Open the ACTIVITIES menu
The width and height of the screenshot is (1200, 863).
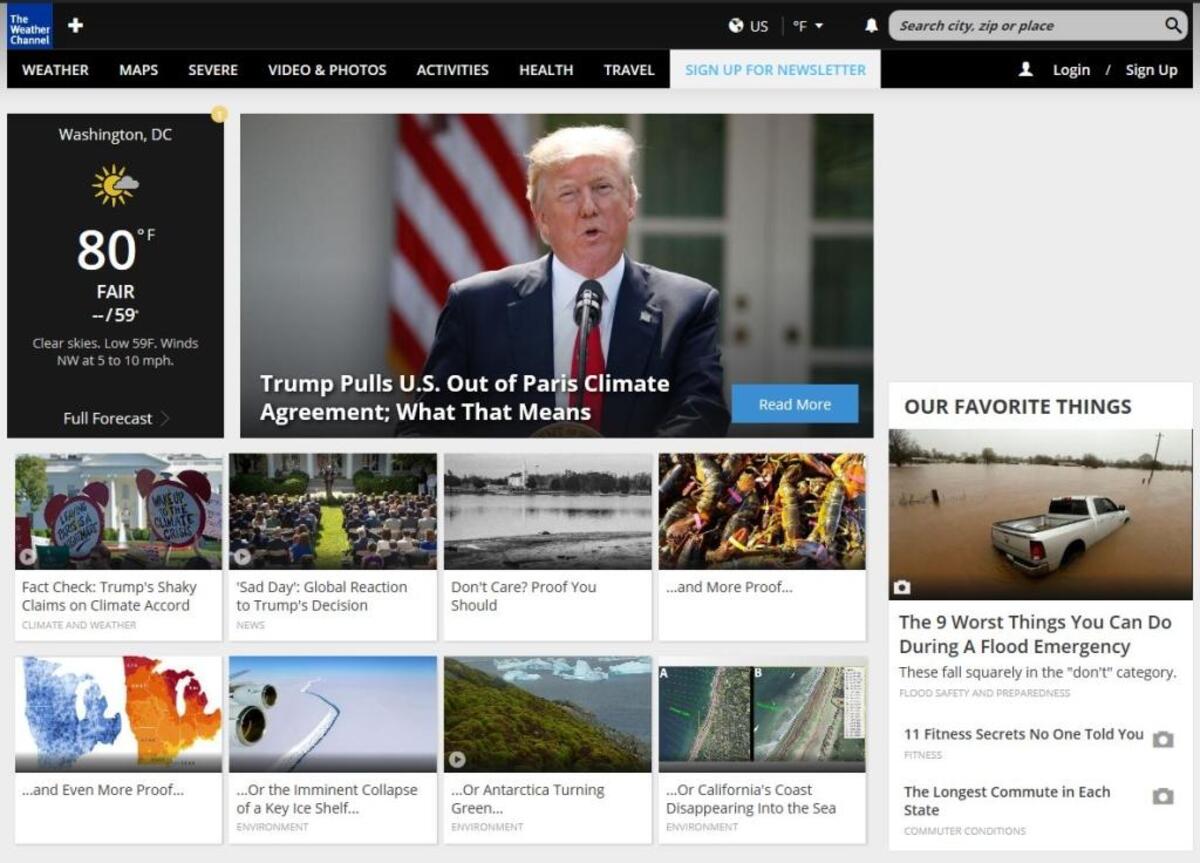(x=453, y=70)
